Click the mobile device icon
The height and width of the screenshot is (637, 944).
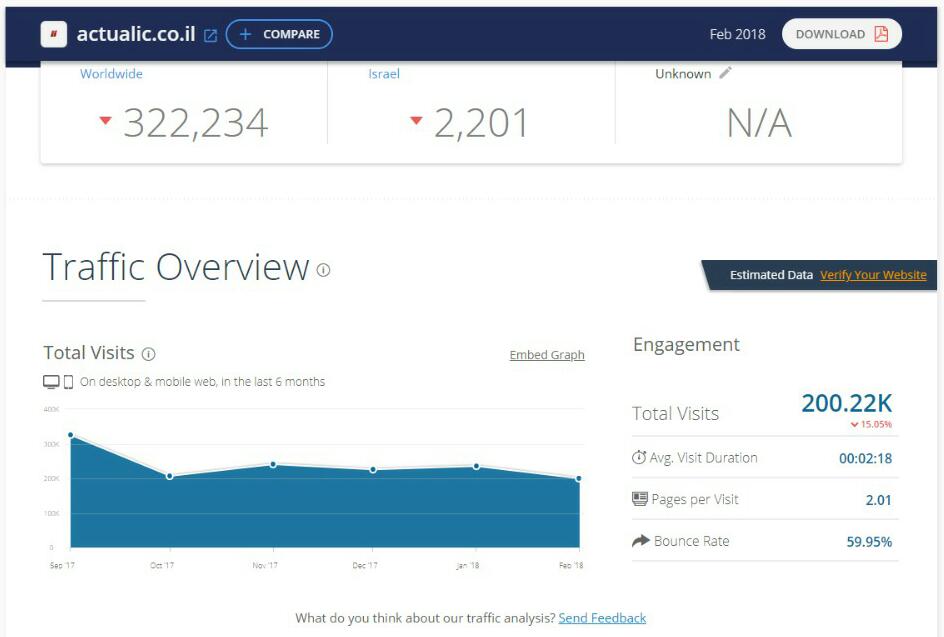click(x=69, y=382)
